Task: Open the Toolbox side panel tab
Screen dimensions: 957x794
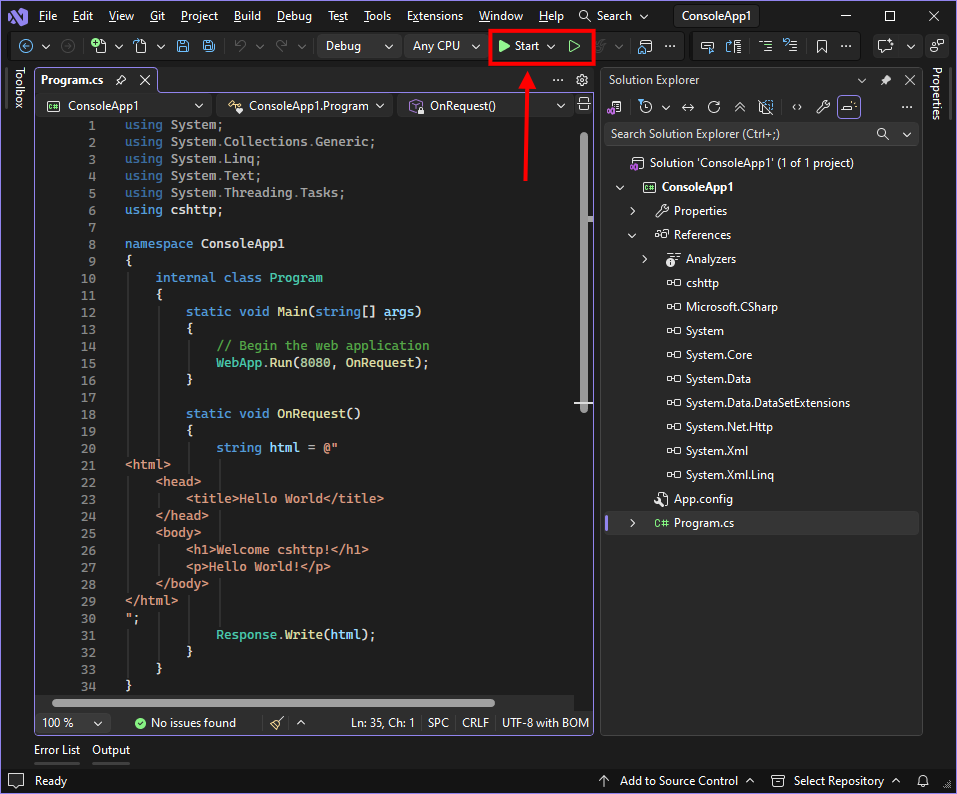Action: (19, 88)
